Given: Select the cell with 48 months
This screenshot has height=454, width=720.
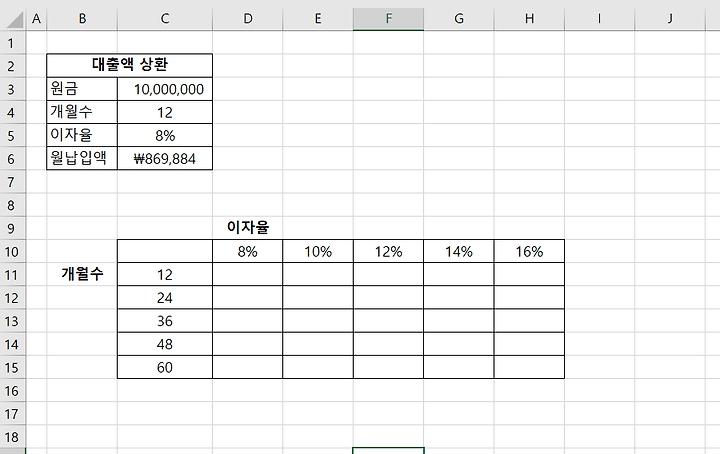Looking at the screenshot, I should tap(165, 344).
